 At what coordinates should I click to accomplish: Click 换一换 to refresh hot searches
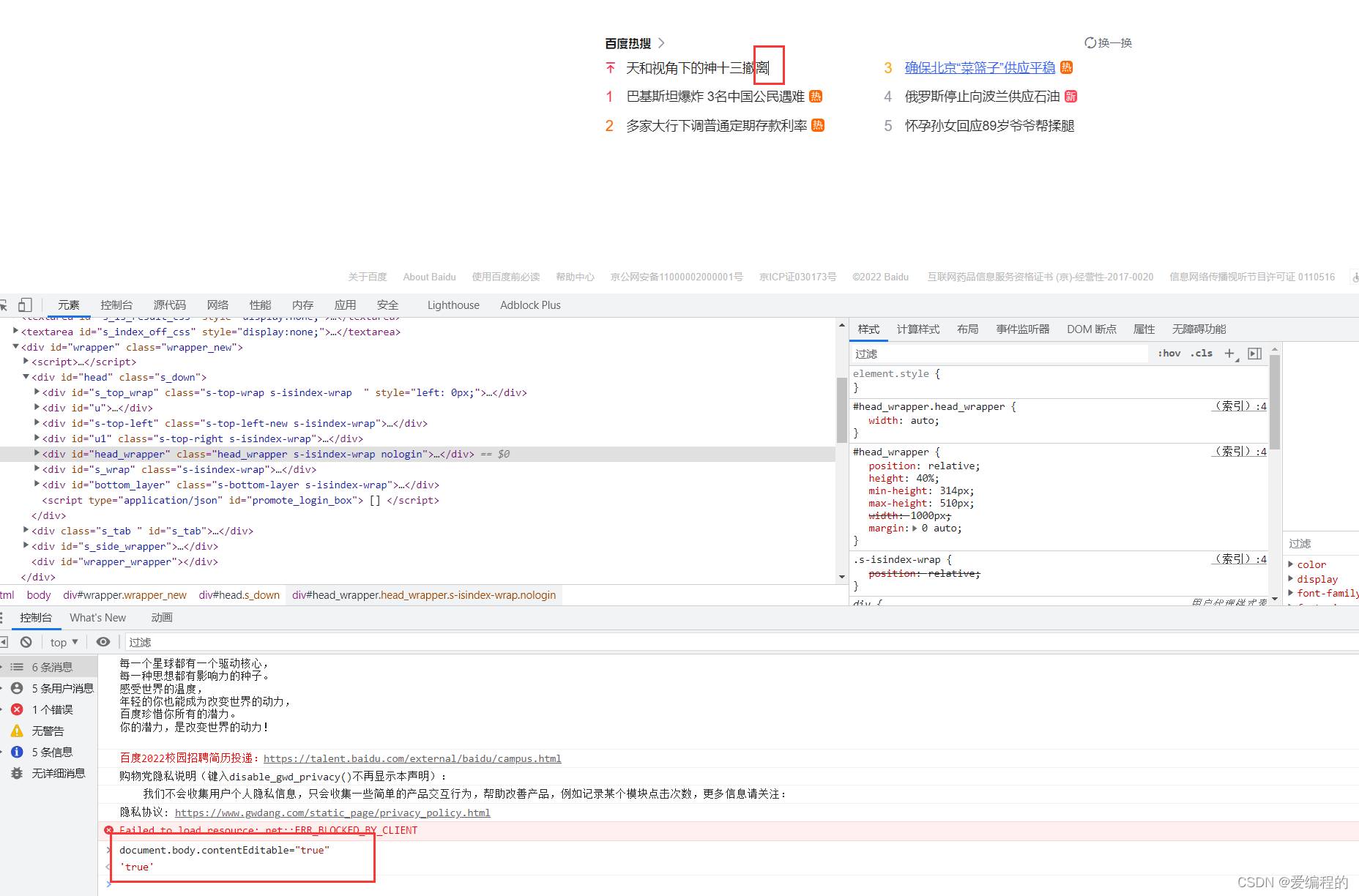click(1114, 42)
